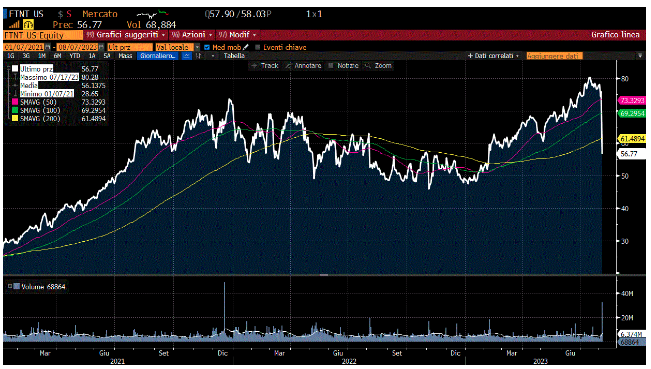Click the Grafico linea label
651x369 pixels.
pyautogui.click(x=615, y=35)
